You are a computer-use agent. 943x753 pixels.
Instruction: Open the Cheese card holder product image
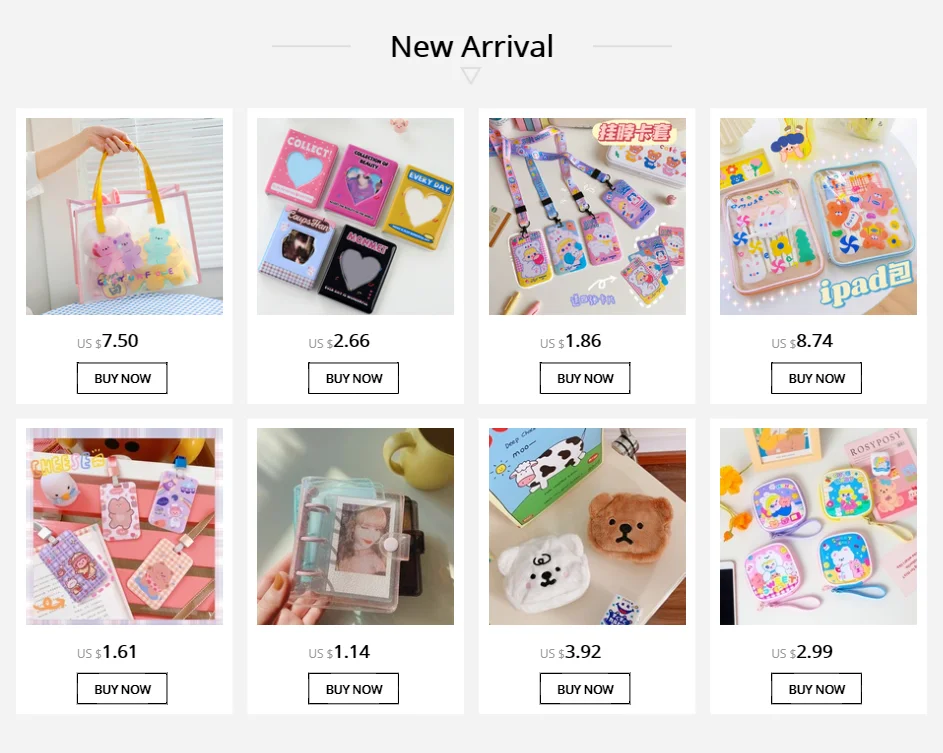coord(124,526)
